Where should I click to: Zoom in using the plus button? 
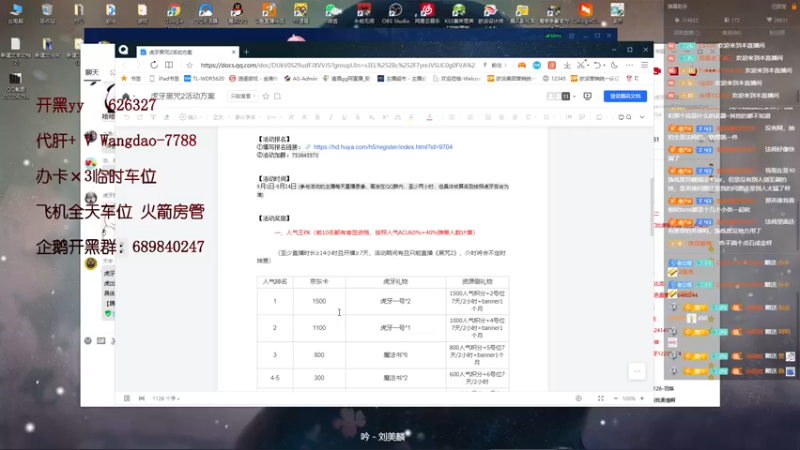click(x=642, y=398)
